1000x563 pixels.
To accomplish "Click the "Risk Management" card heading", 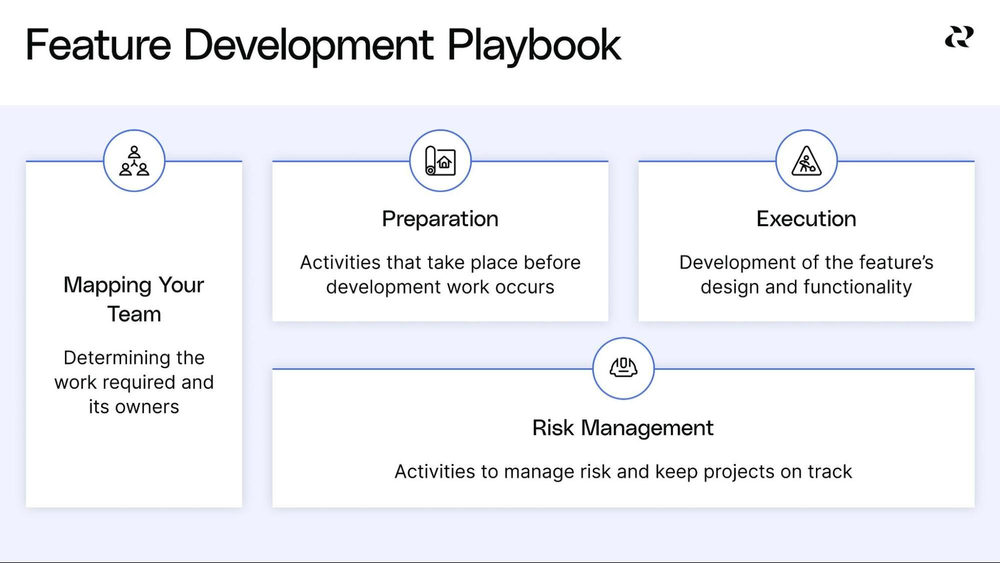I will pos(623,428).
